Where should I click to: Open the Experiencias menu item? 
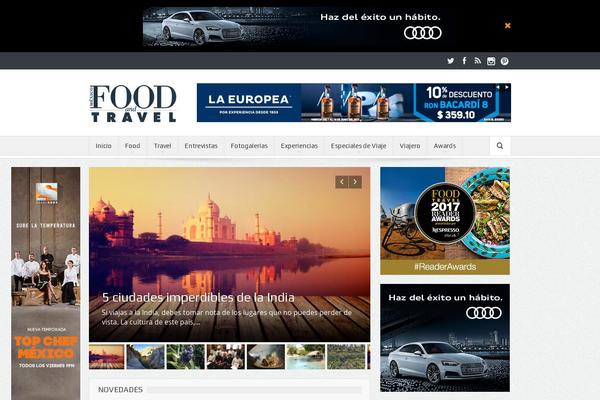pyautogui.click(x=299, y=146)
